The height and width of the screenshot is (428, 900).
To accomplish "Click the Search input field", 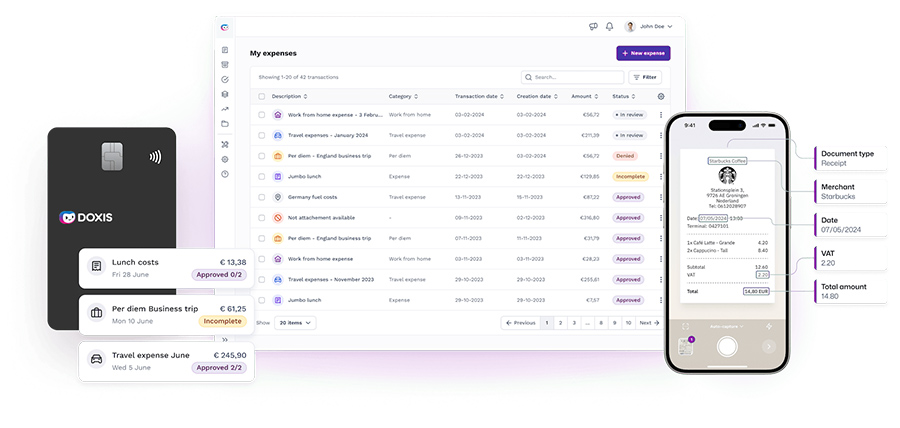I will 571,77.
